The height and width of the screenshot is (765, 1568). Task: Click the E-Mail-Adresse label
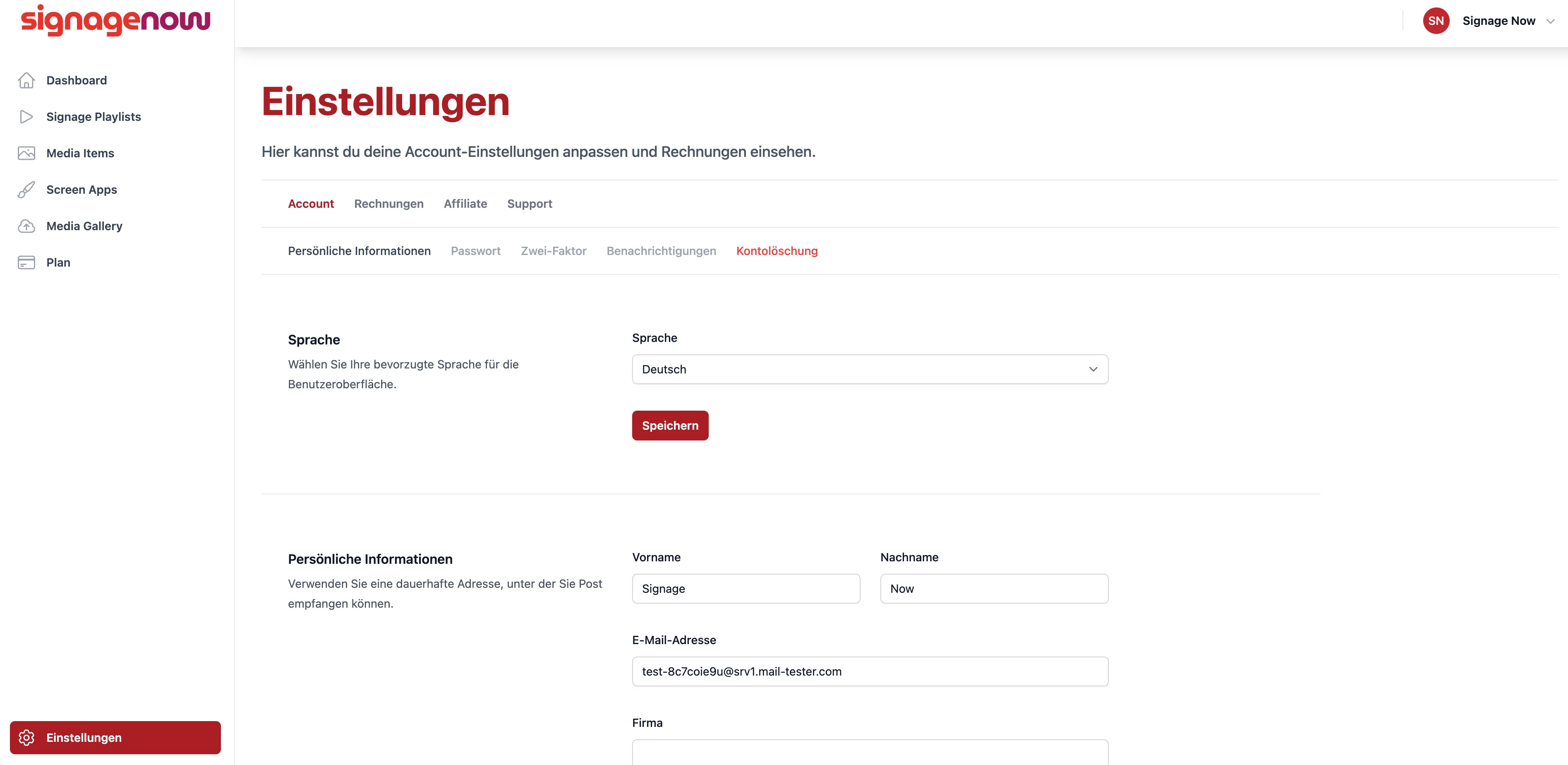click(674, 640)
